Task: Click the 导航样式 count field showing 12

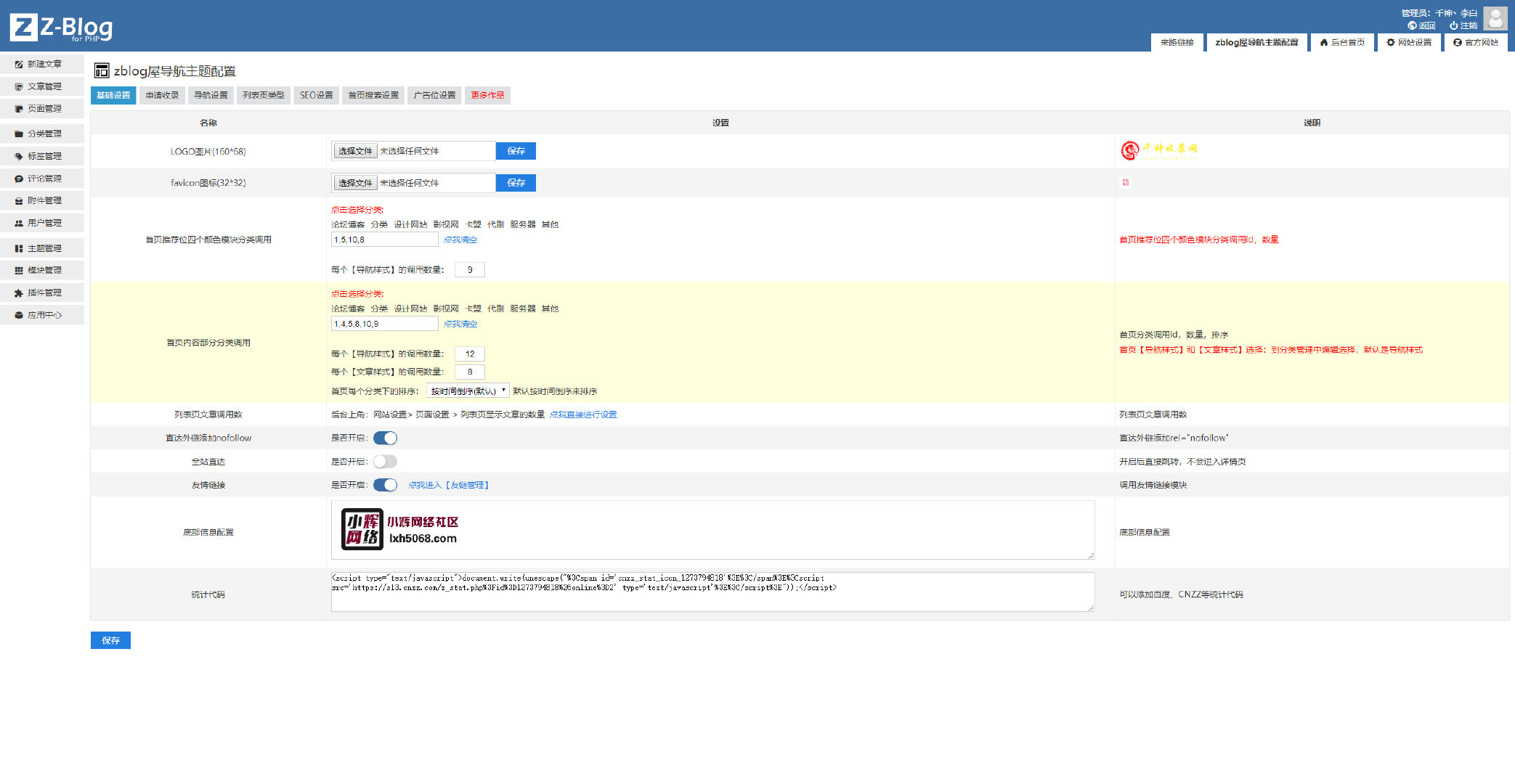Action: (470, 354)
